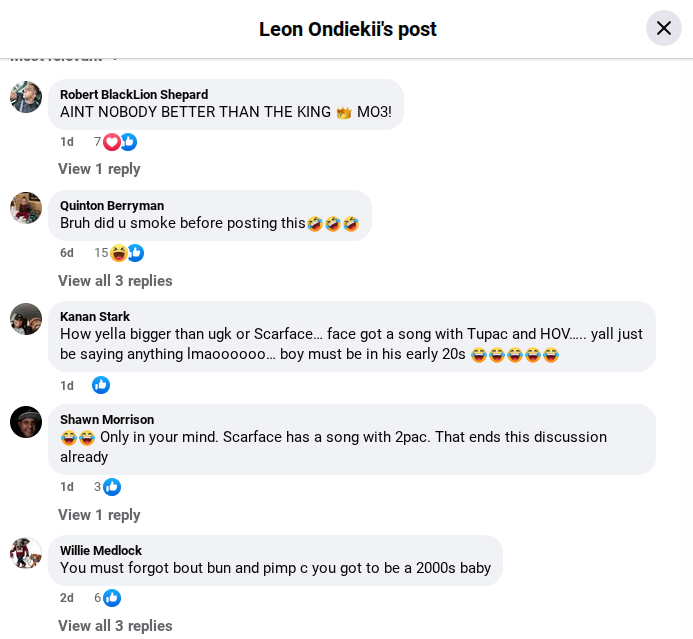Click the Kanan Stark name link
The width and height of the screenshot is (693, 639).
click(95, 316)
